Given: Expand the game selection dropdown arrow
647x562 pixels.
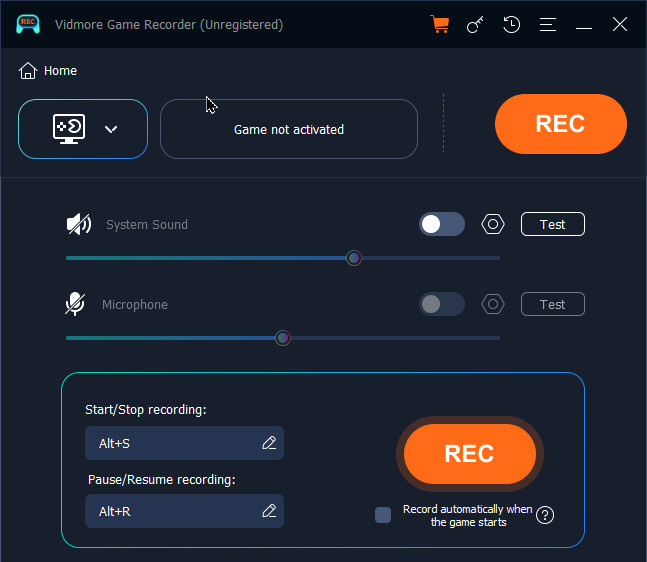Looking at the screenshot, I should [111, 130].
